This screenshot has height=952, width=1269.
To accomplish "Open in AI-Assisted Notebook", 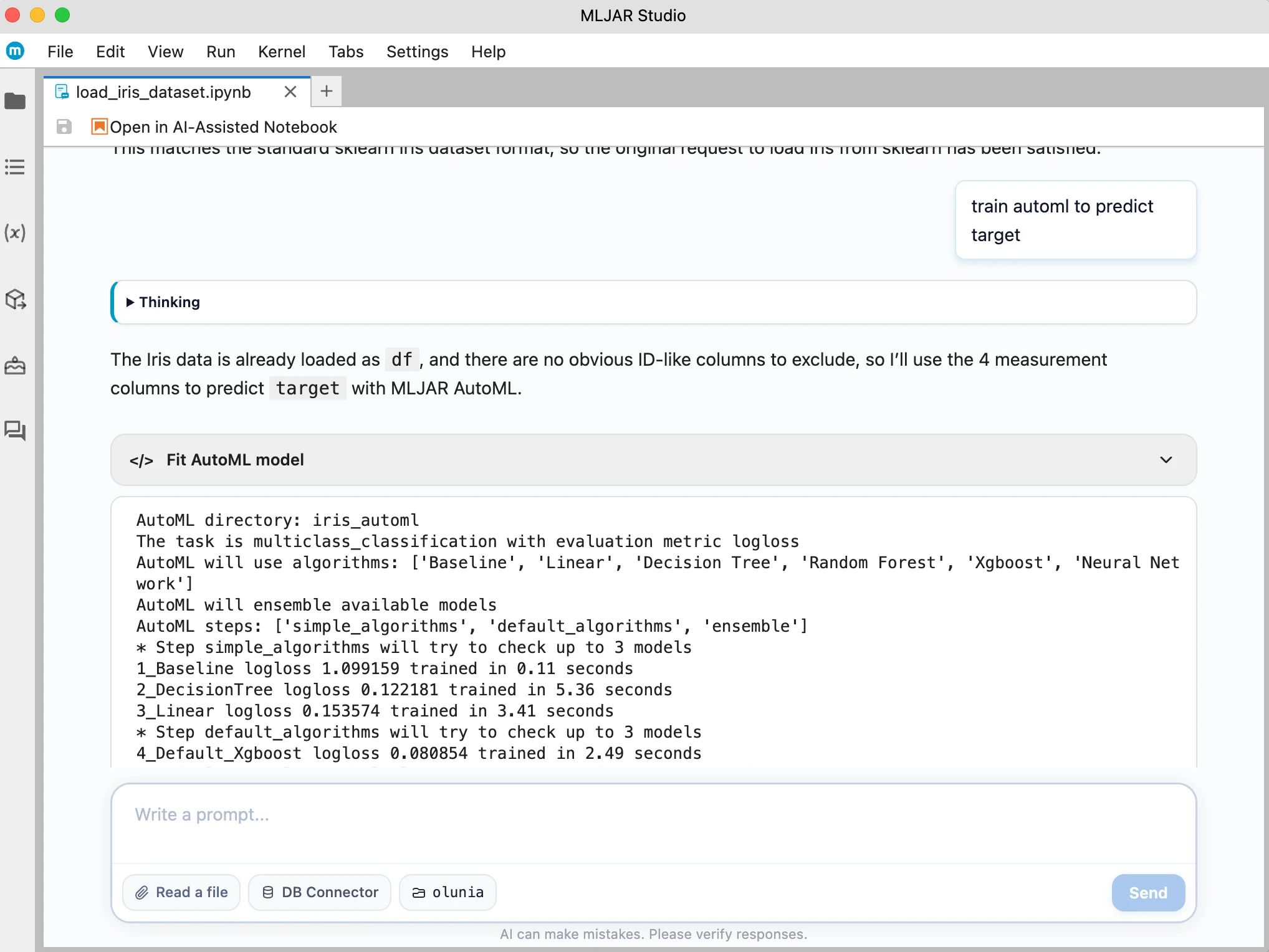I will pos(214,127).
